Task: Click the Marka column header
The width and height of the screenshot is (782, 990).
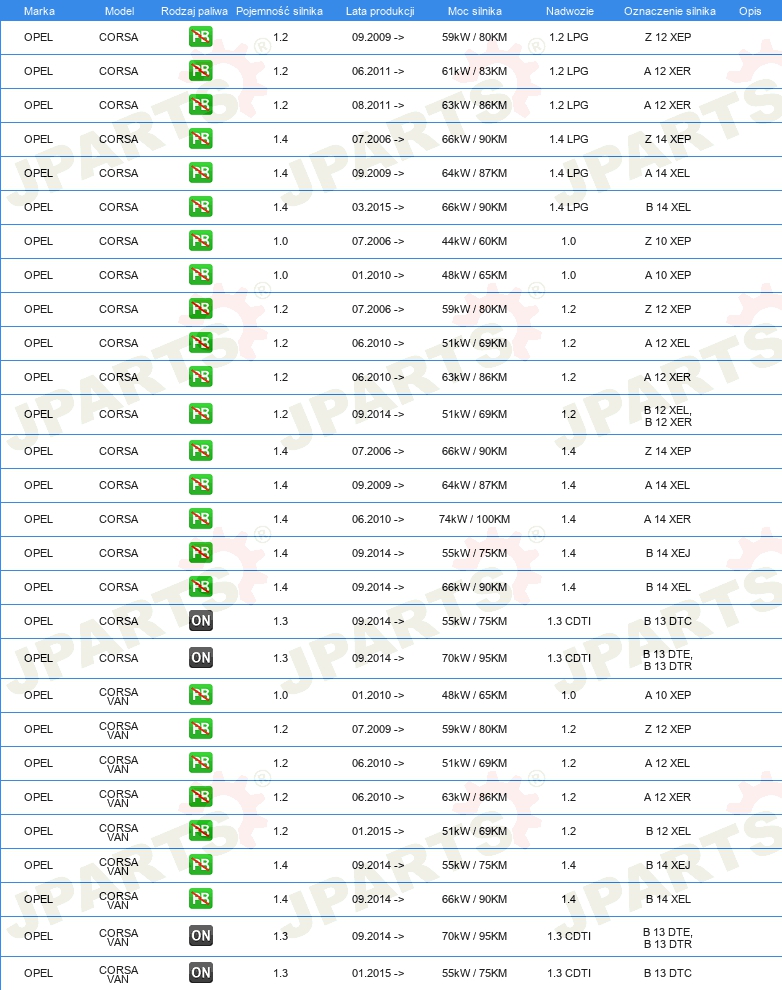Action: point(39,11)
